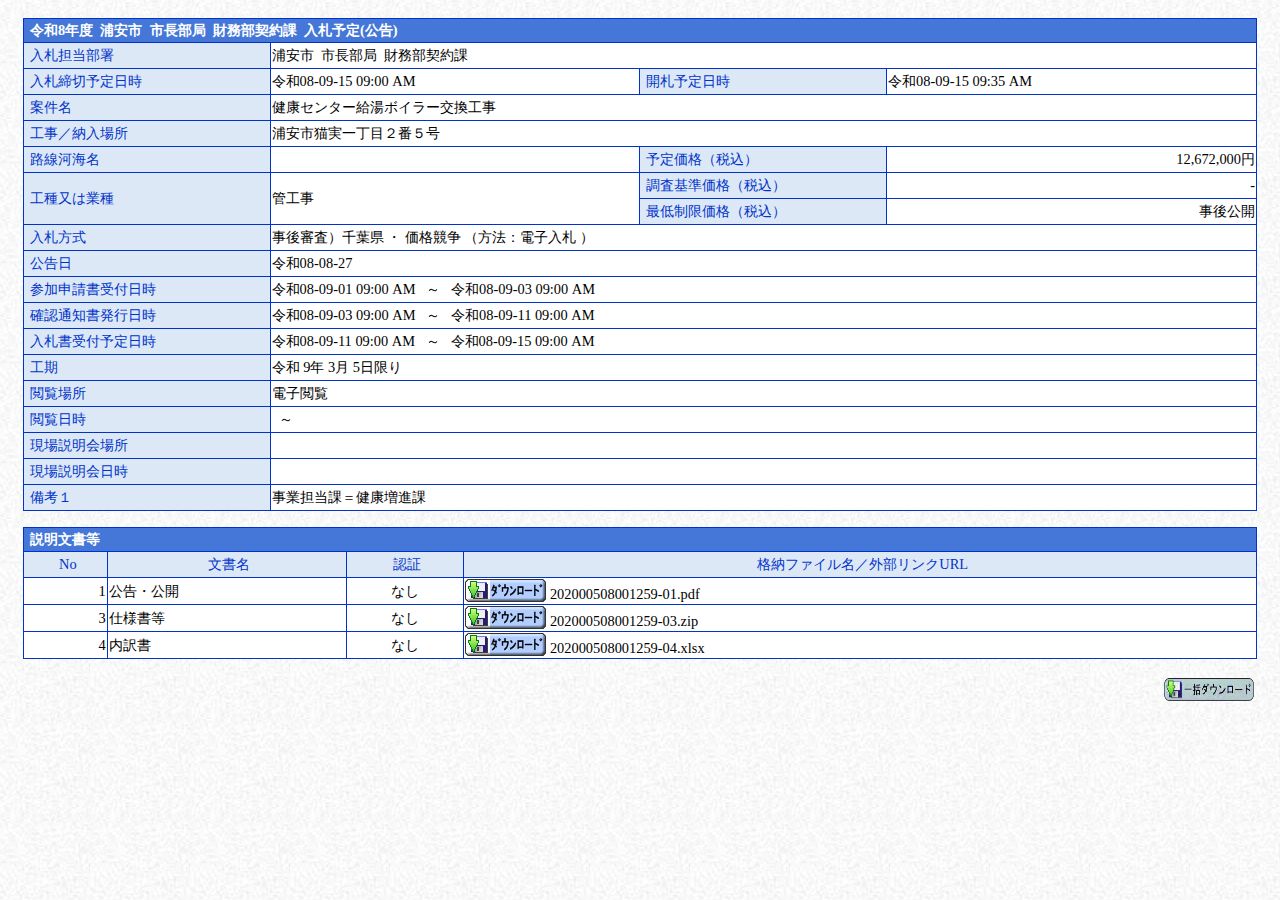Click the 一括ダウンロード bulk download button
Screen dimensions: 1280x900
[x=1208, y=689]
